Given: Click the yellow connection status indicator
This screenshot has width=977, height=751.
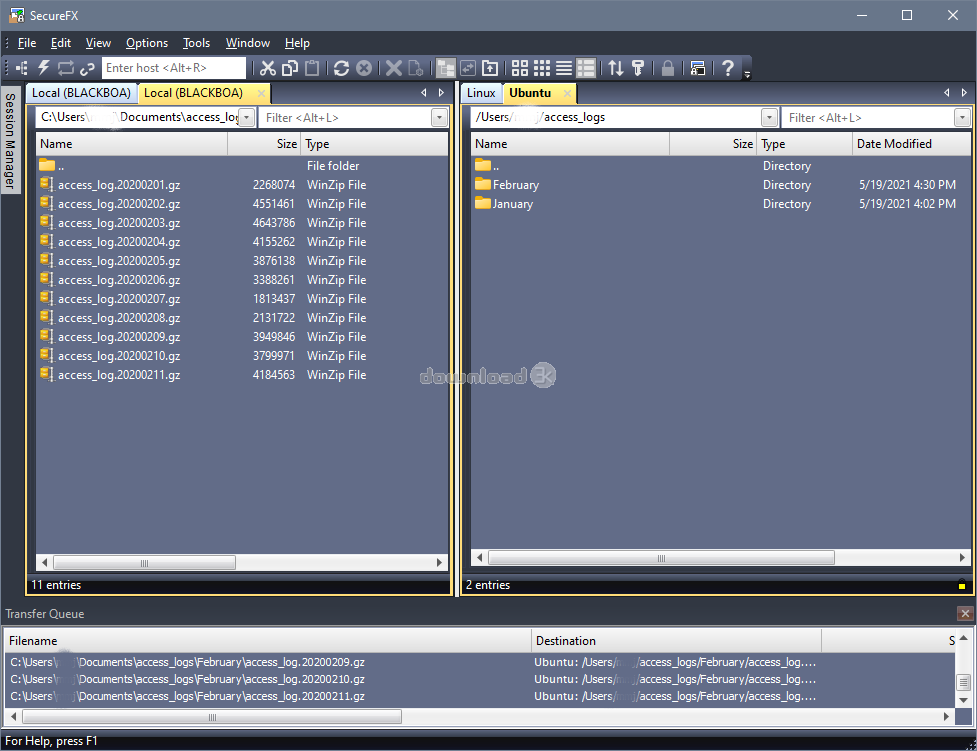Looking at the screenshot, I should (x=961, y=586).
